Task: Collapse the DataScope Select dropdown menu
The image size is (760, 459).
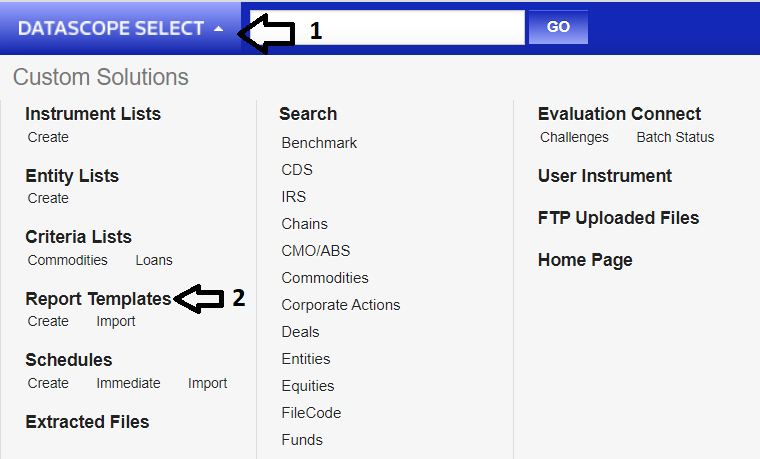Action: tap(120, 28)
